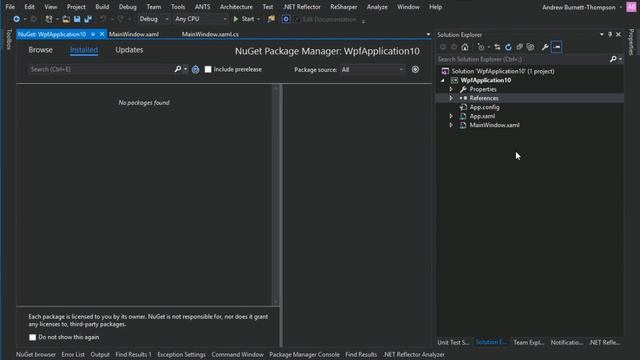Click the NuGet package search field
The image size is (640, 360).
100,69
